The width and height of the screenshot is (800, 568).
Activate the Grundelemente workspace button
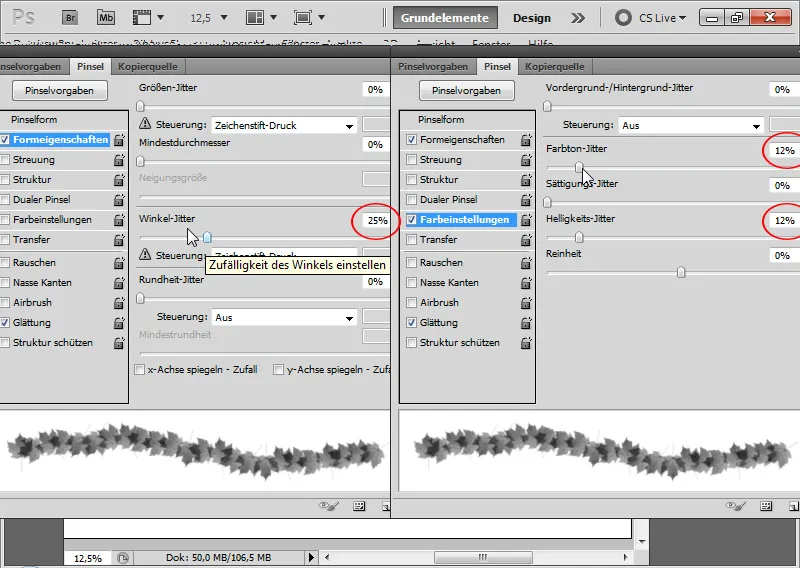[x=445, y=18]
